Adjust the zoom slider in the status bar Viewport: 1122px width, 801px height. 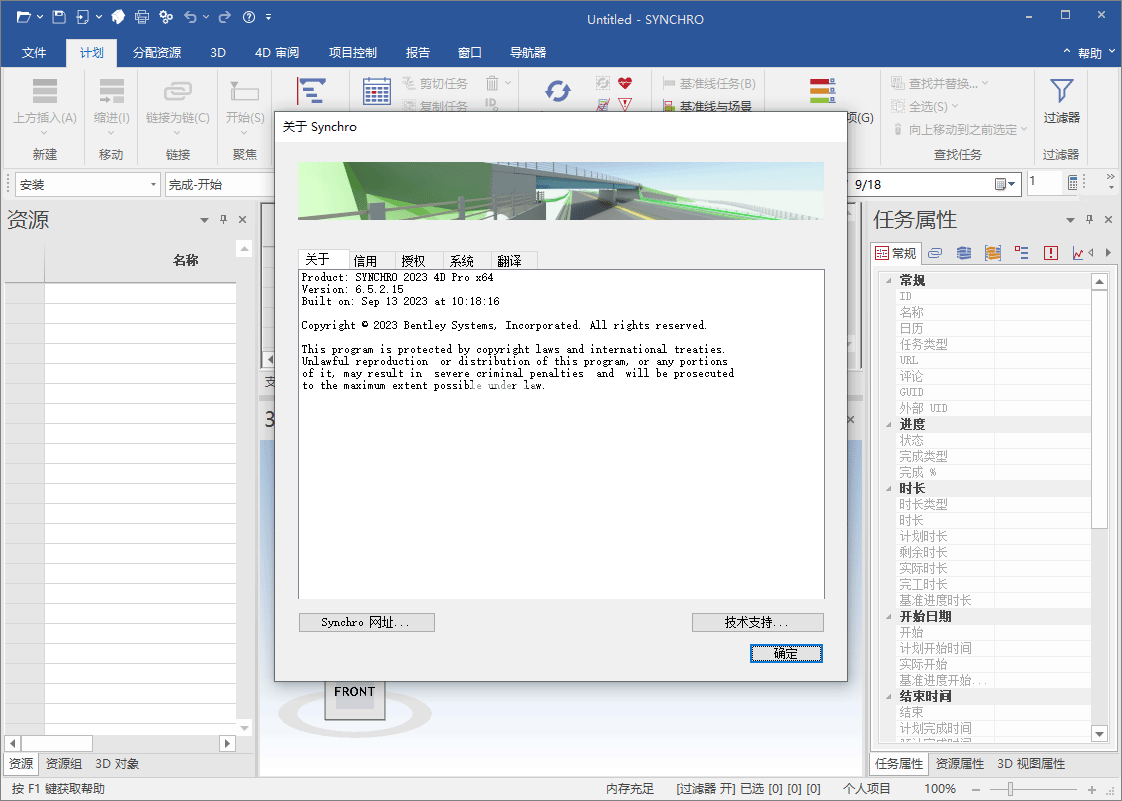click(x=1010, y=789)
